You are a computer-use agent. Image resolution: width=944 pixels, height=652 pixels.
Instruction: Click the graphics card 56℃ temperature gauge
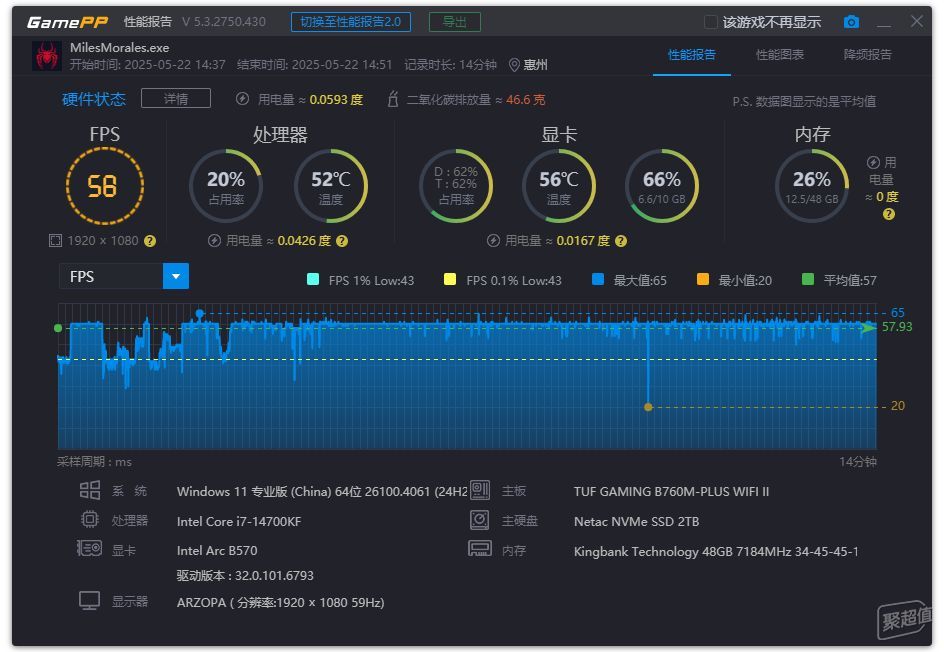tap(559, 186)
